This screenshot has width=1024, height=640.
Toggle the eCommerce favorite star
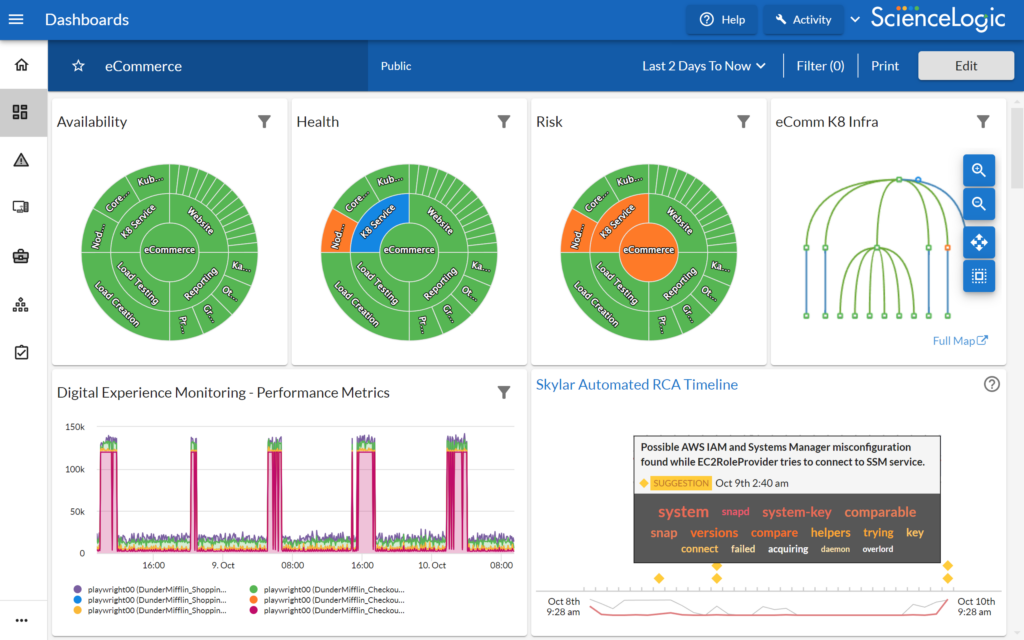pyautogui.click(x=78, y=65)
